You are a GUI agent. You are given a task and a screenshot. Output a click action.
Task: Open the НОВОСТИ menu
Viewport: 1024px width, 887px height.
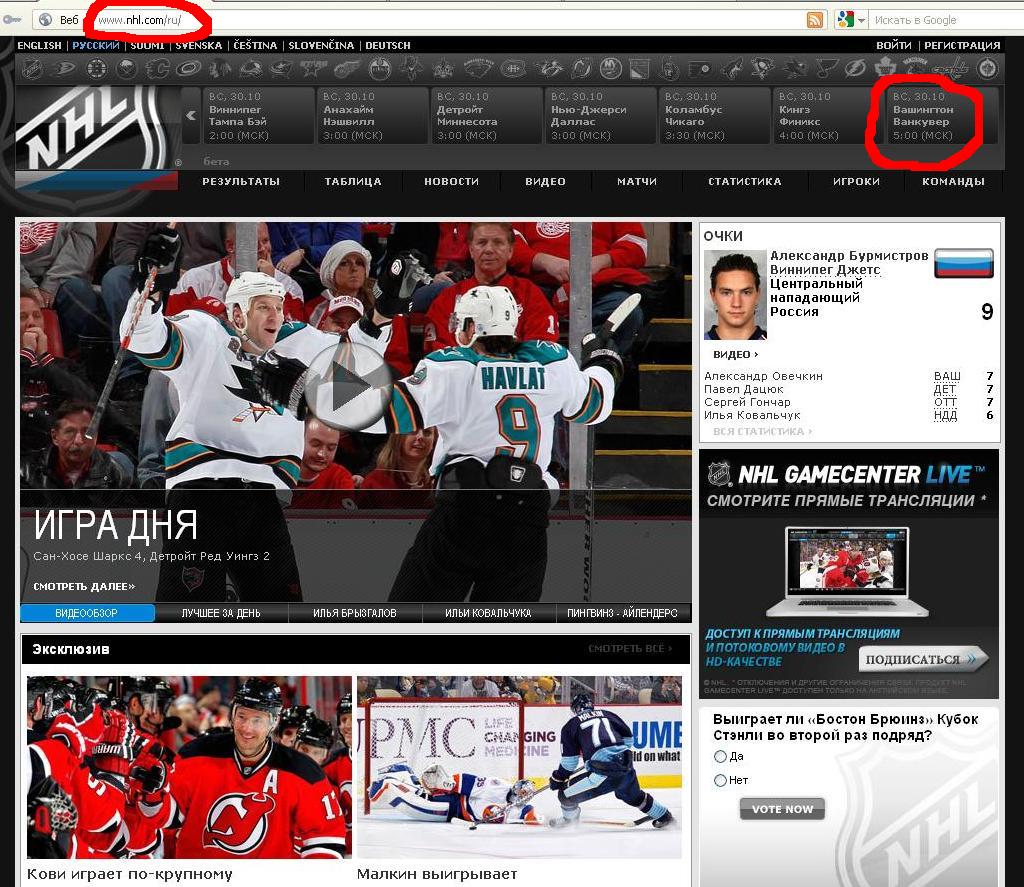(x=451, y=182)
